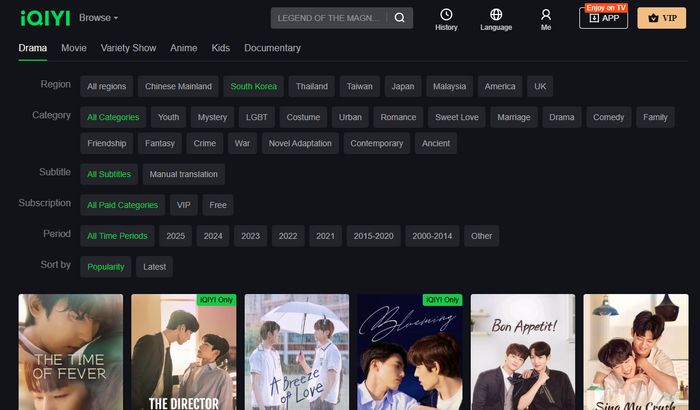The width and height of the screenshot is (700, 410).
Task: Filter by Costume category
Action: click(303, 117)
